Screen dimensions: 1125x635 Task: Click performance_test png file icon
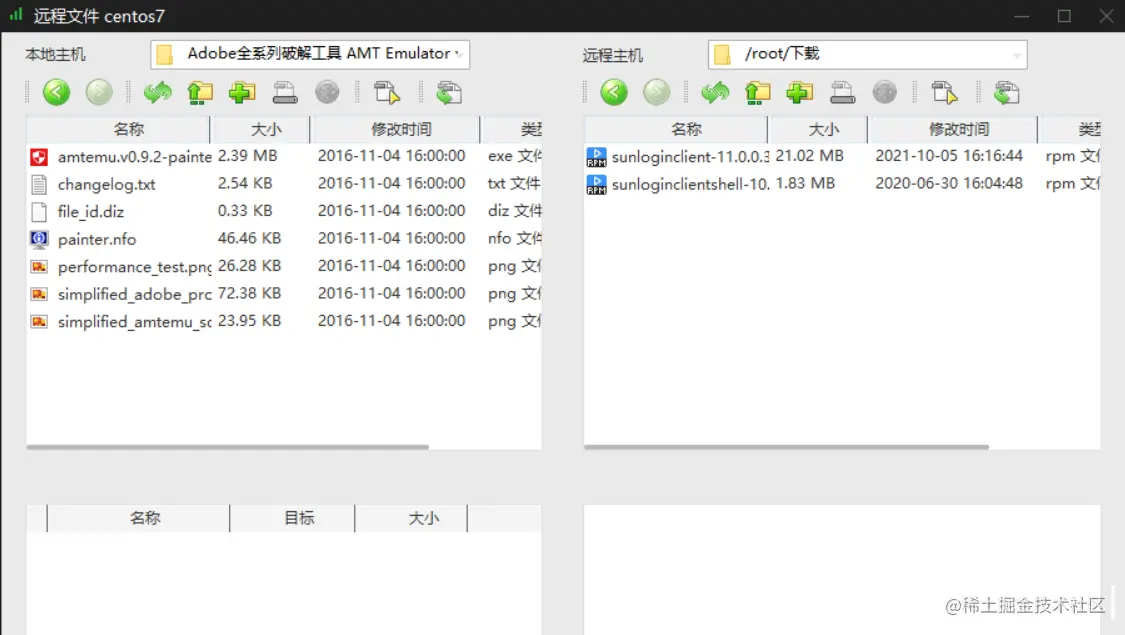click(39, 267)
